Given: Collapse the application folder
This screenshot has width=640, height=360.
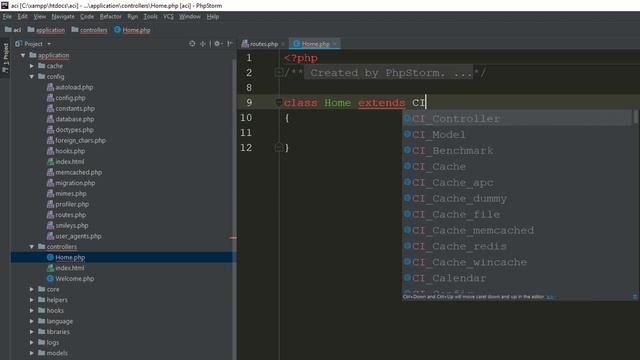Looking at the screenshot, I should pos(23,55).
